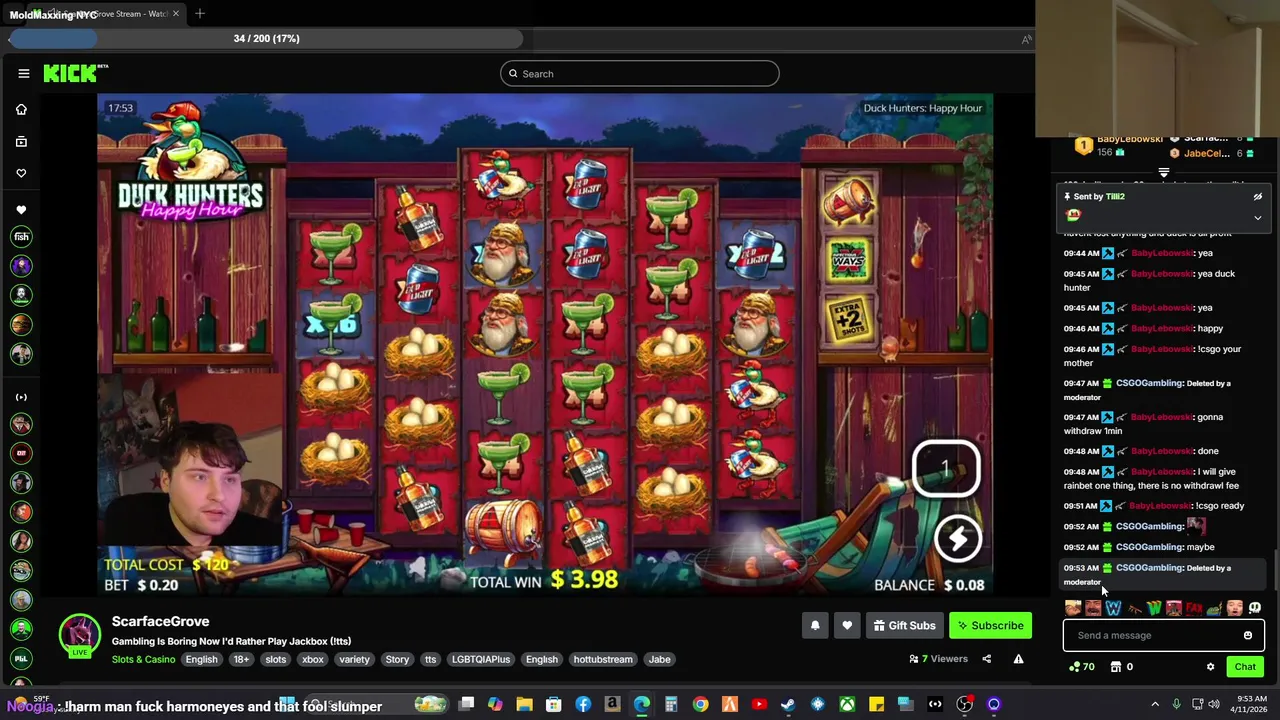Image resolution: width=1280 pixels, height=720 pixels.
Task: Click the 7 Viewers count
Action: 938,659
